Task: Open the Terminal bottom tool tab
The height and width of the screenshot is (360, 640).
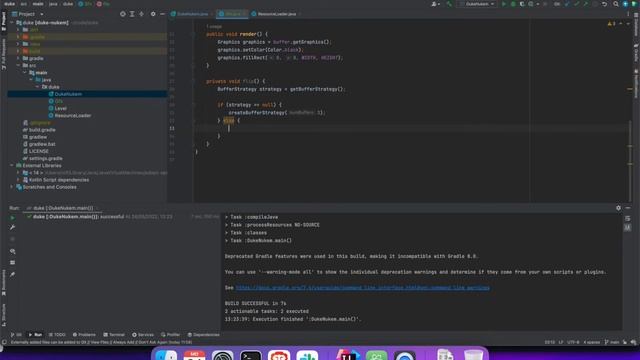Action: (114, 335)
